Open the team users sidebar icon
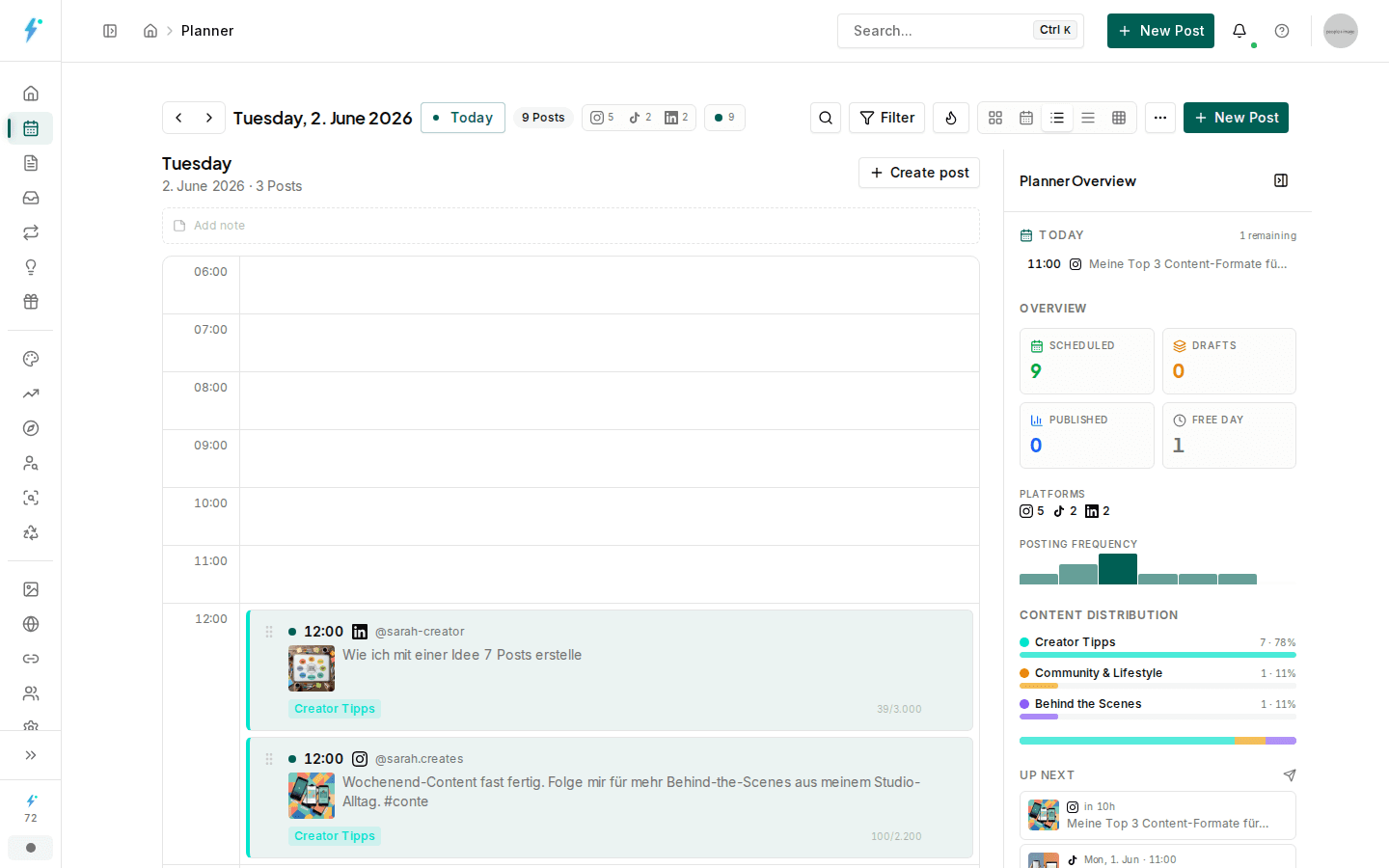 (x=31, y=693)
